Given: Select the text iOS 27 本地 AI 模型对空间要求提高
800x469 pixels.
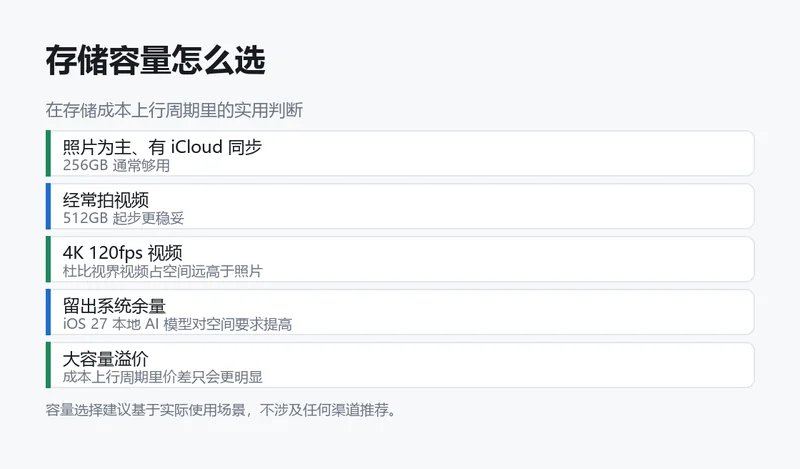Looking at the screenshot, I should (178, 324).
